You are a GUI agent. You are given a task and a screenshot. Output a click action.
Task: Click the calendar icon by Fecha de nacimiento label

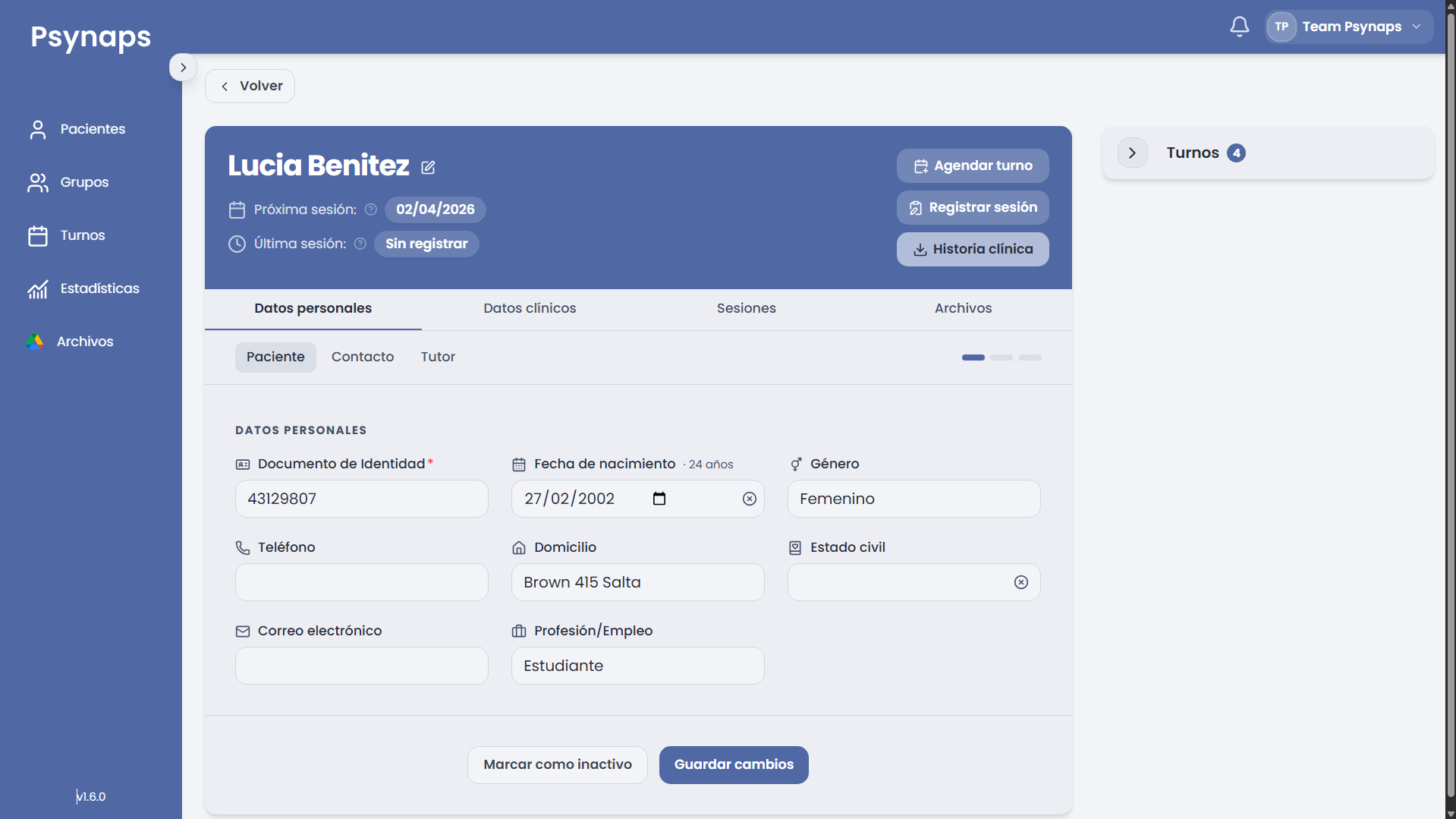(x=519, y=465)
